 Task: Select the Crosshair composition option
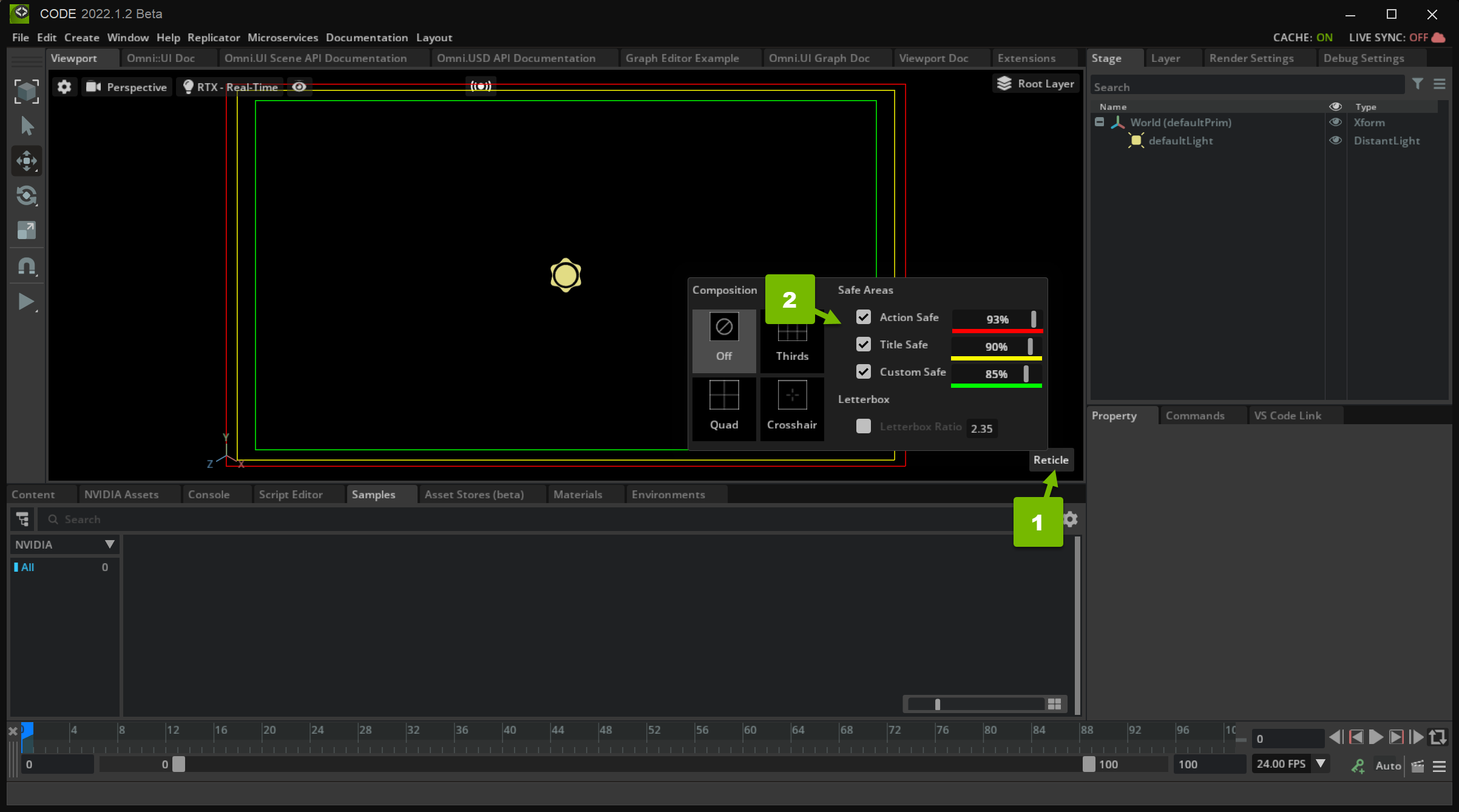(x=792, y=408)
